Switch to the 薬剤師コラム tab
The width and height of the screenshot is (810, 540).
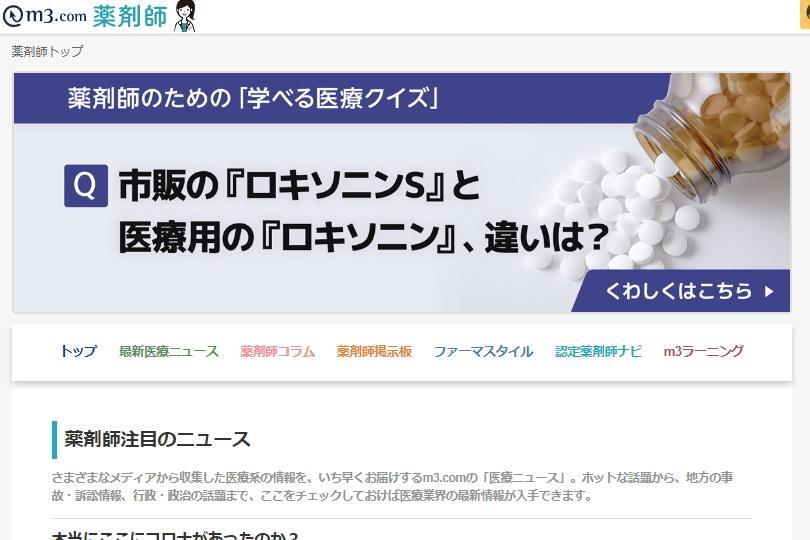tap(277, 351)
